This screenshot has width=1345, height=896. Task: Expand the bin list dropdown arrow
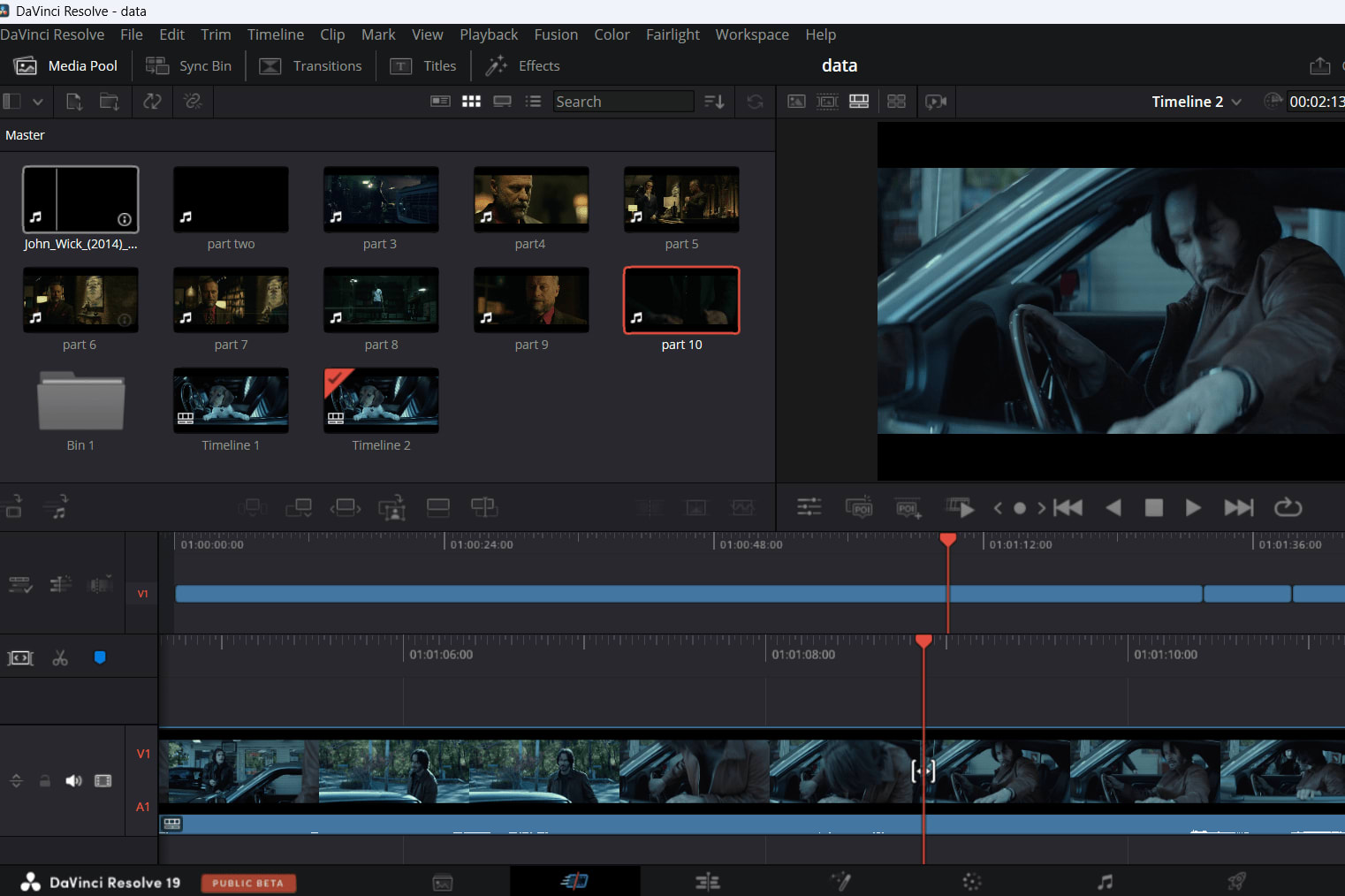click(x=38, y=102)
